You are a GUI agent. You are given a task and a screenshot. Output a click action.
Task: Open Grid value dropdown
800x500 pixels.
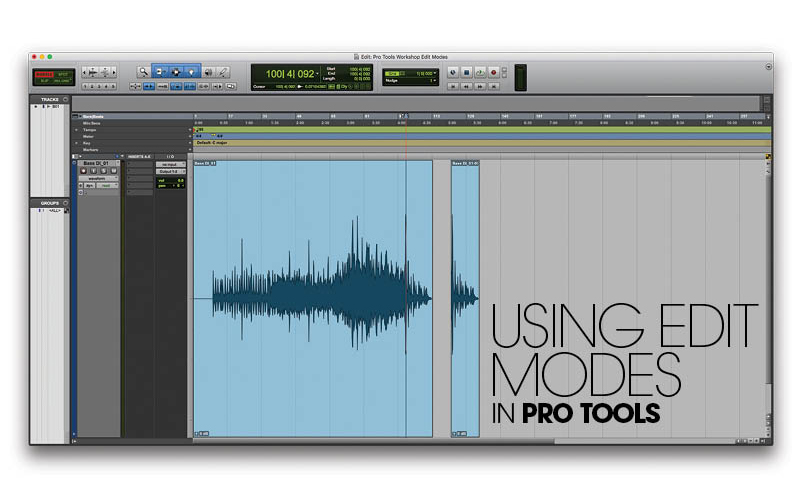click(434, 73)
